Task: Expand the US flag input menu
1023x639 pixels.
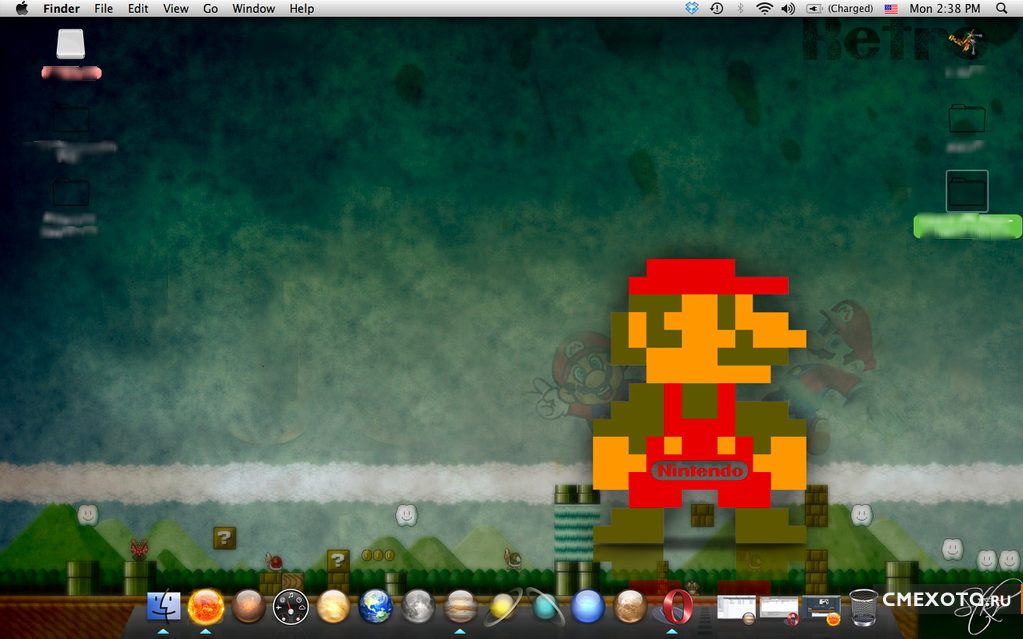Action: pyautogui.click(x=890, y=8)
